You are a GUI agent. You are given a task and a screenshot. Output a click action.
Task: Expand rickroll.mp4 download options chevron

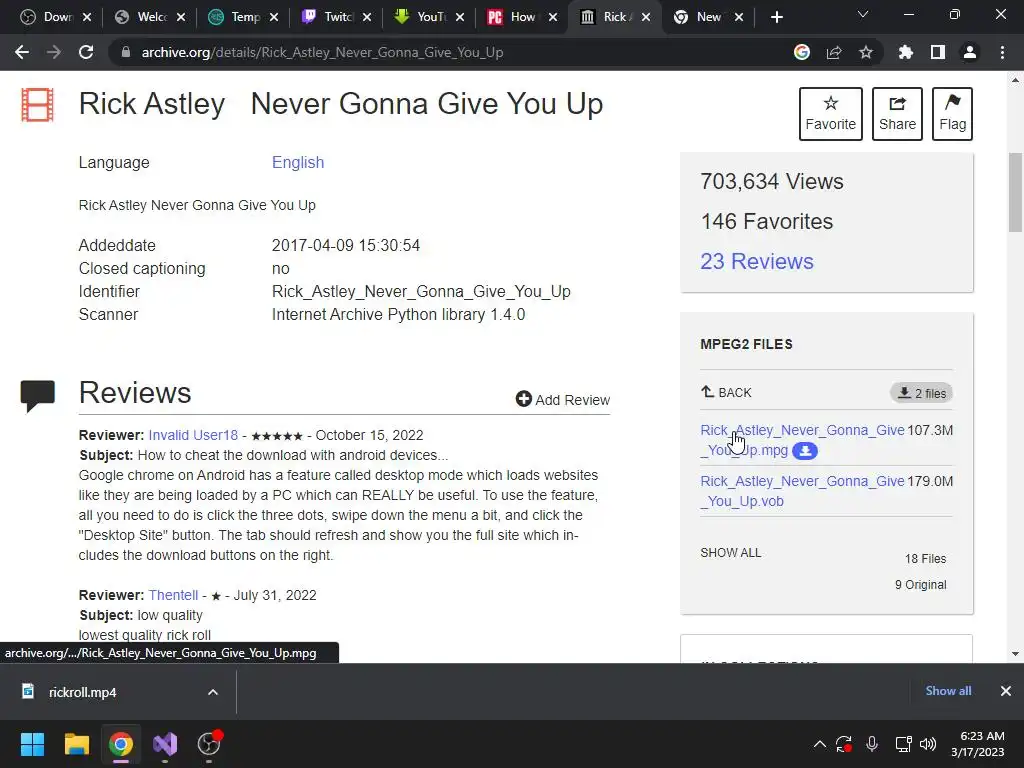[213, 692]
